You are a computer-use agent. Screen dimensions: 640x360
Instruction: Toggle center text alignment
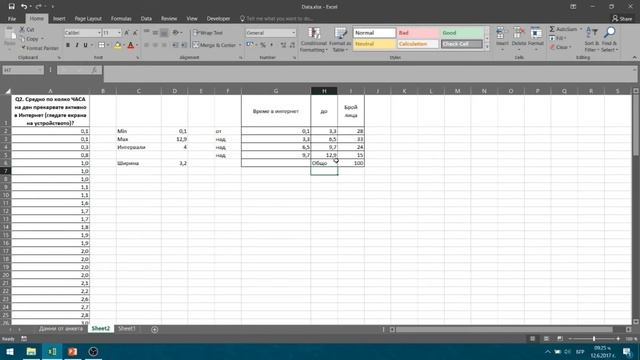point(155,45)
